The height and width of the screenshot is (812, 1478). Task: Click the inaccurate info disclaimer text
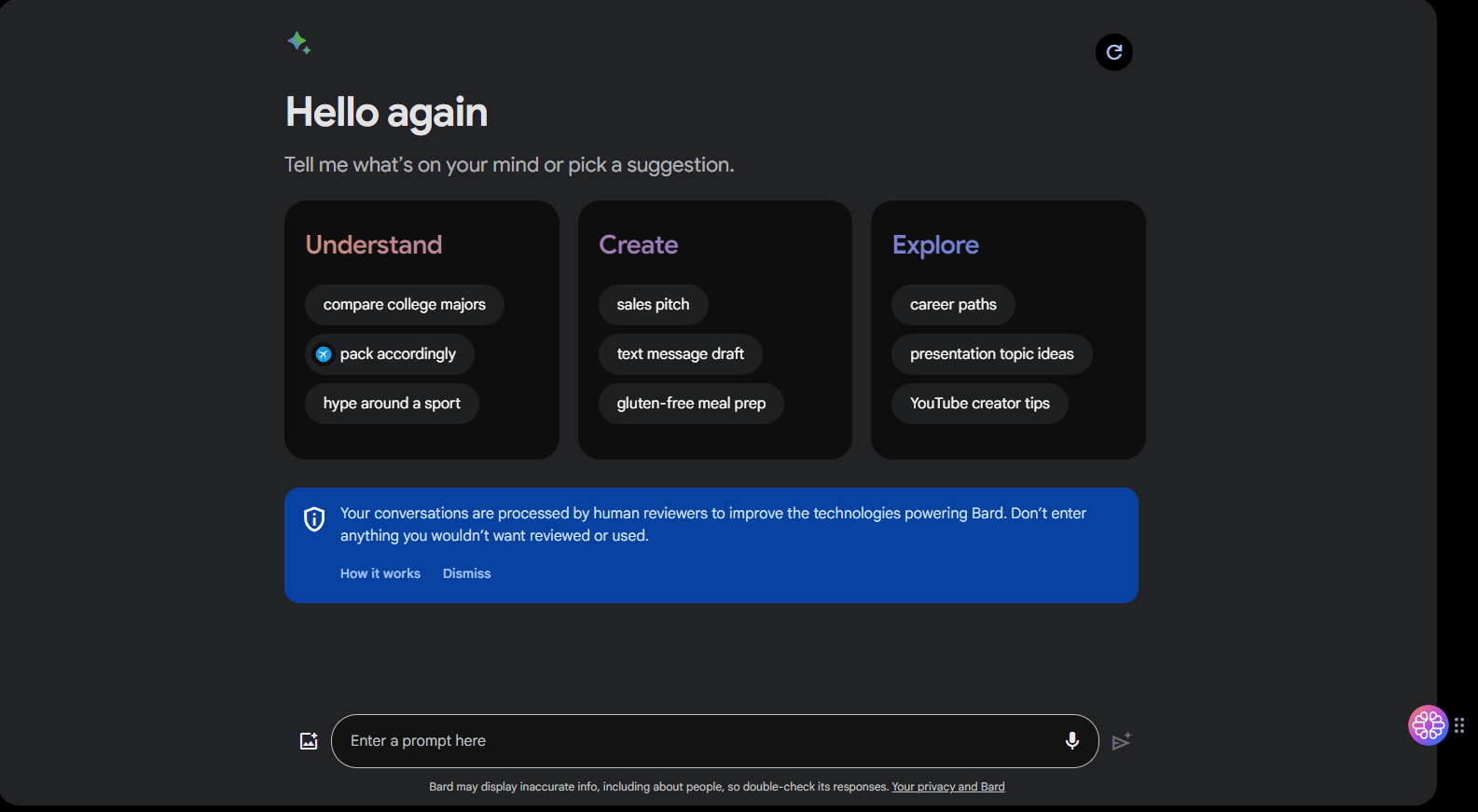pyautogui.click(x=658, y=787)
